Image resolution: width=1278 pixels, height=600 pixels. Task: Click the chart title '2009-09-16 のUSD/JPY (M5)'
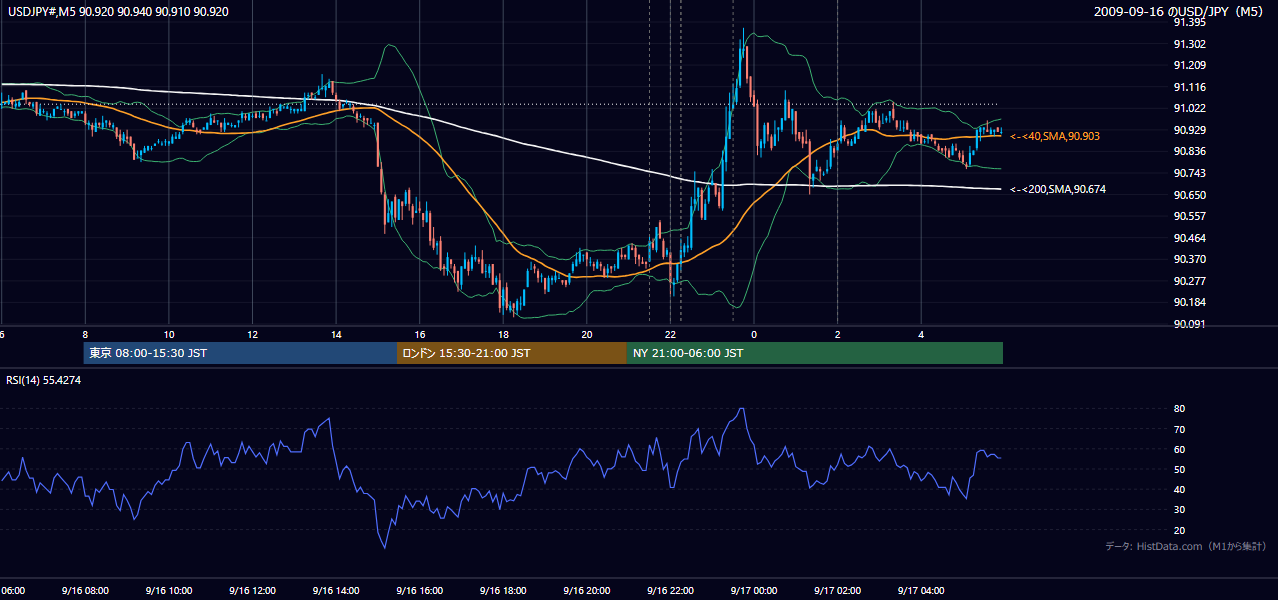(1180, 11)
